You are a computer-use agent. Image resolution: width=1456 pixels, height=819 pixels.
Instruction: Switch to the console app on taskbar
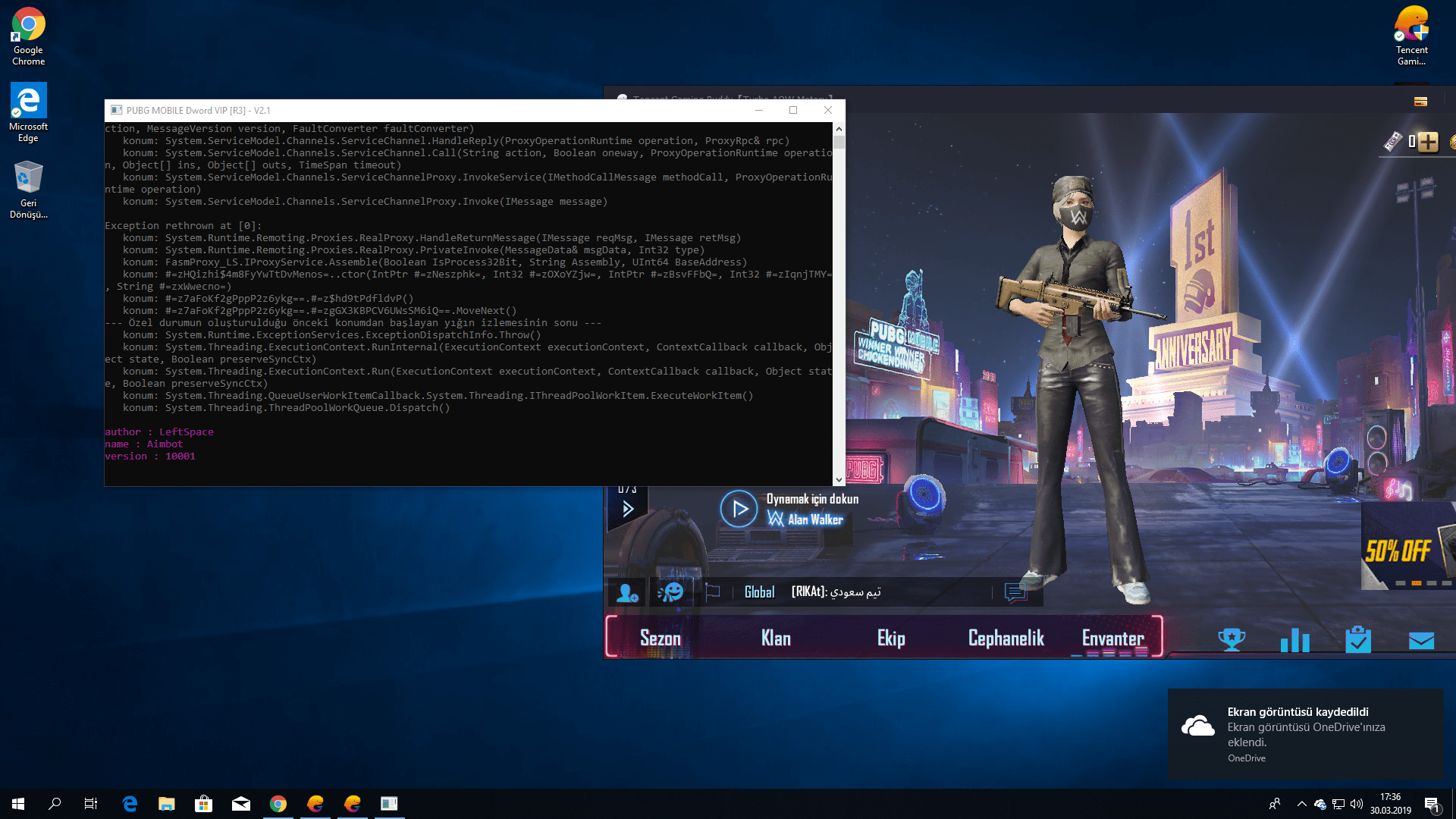point(389,804)
